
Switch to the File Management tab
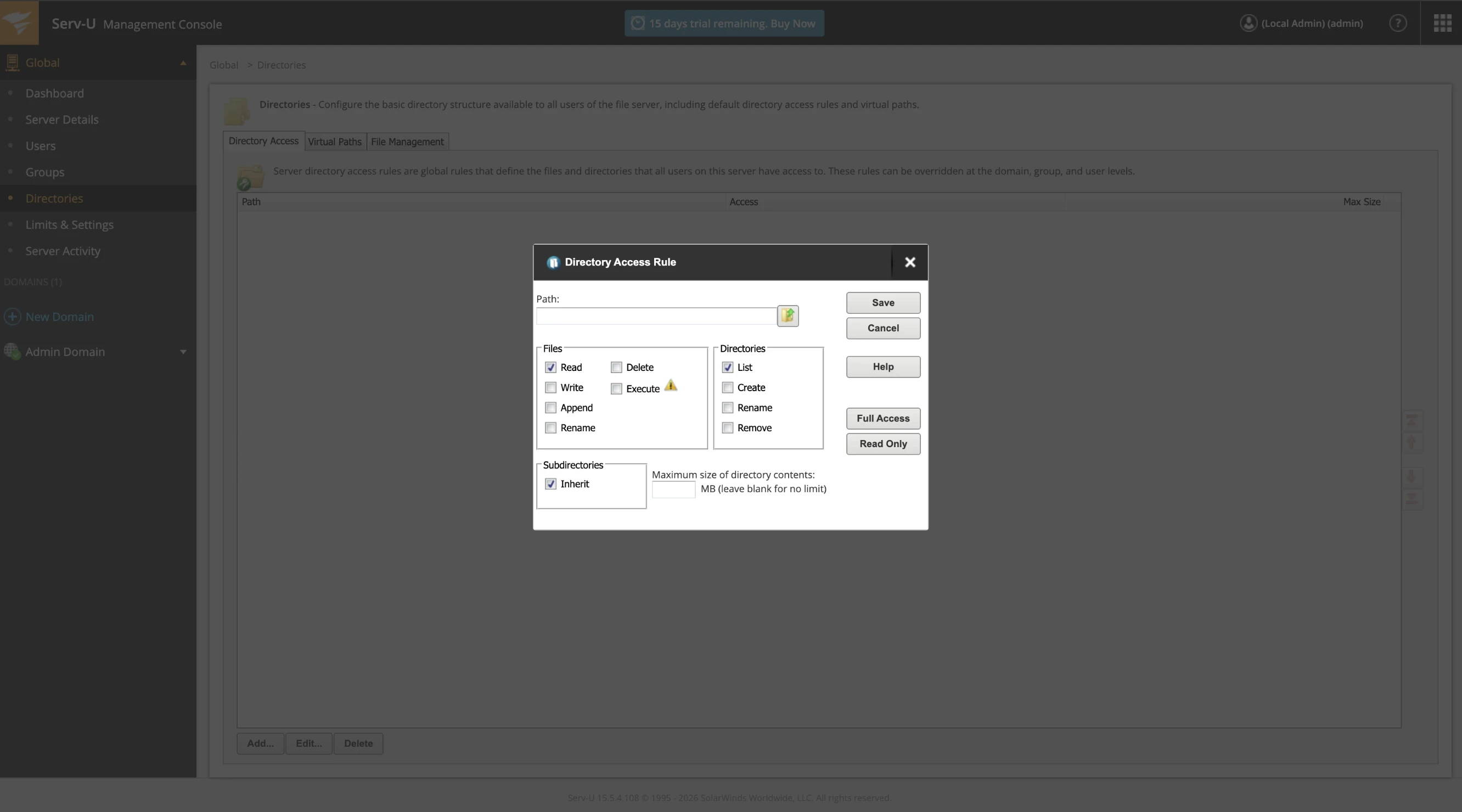coord(408,142)
